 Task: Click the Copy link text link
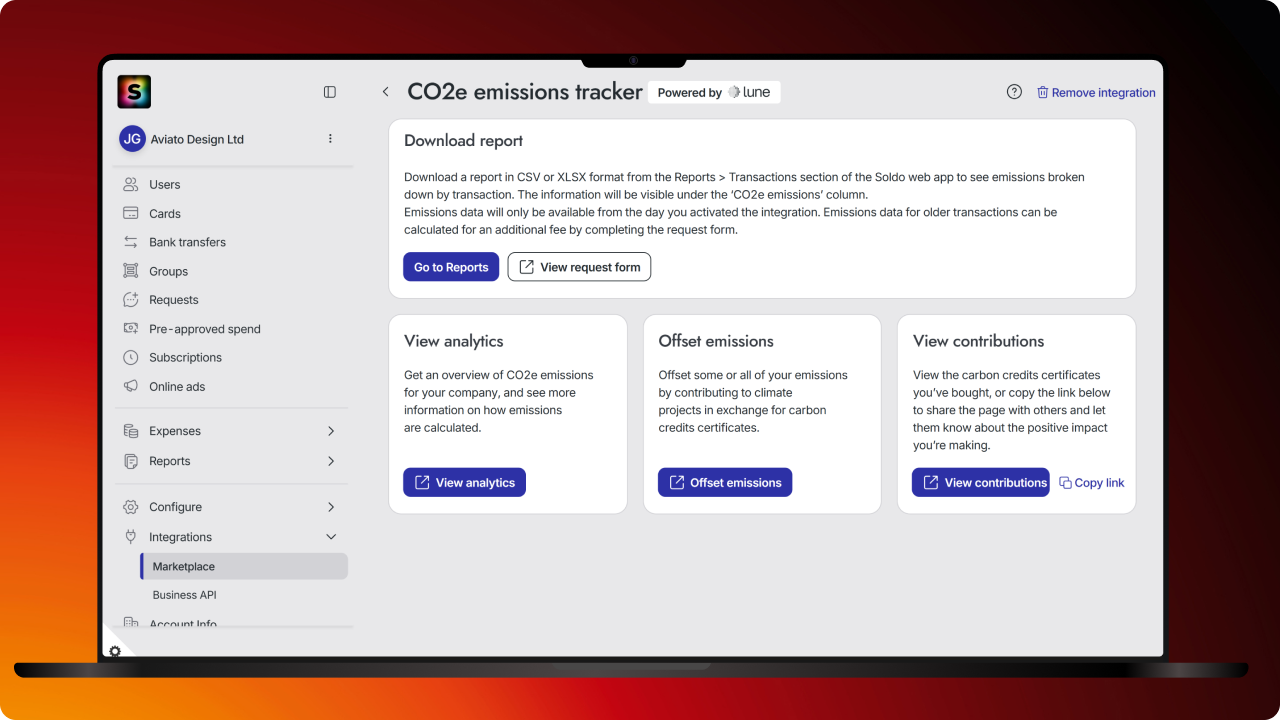pos(1099,483)
